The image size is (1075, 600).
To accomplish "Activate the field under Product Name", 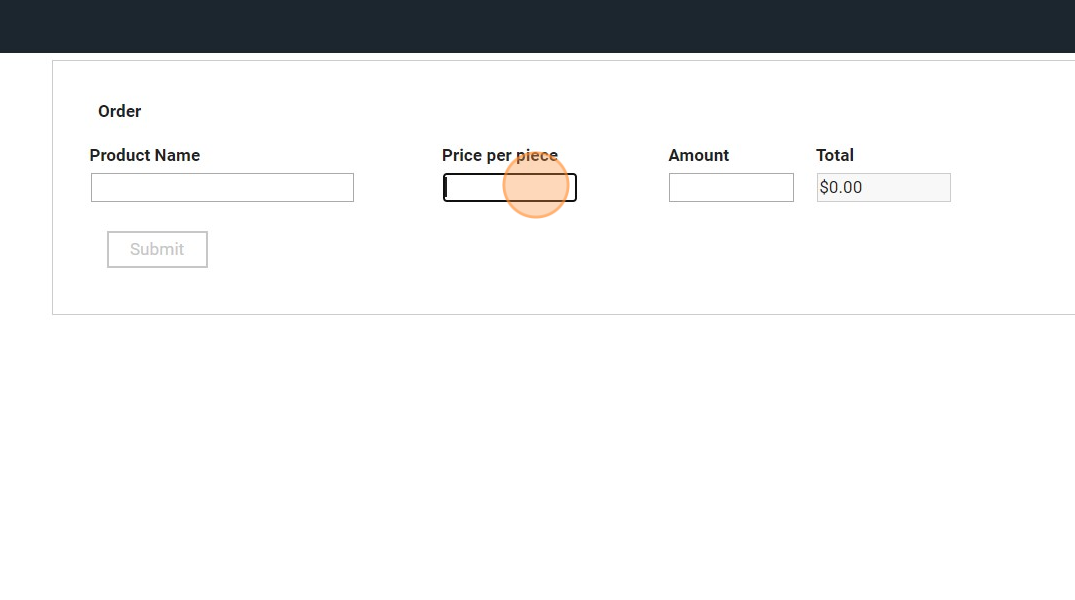I will [222, 188].
